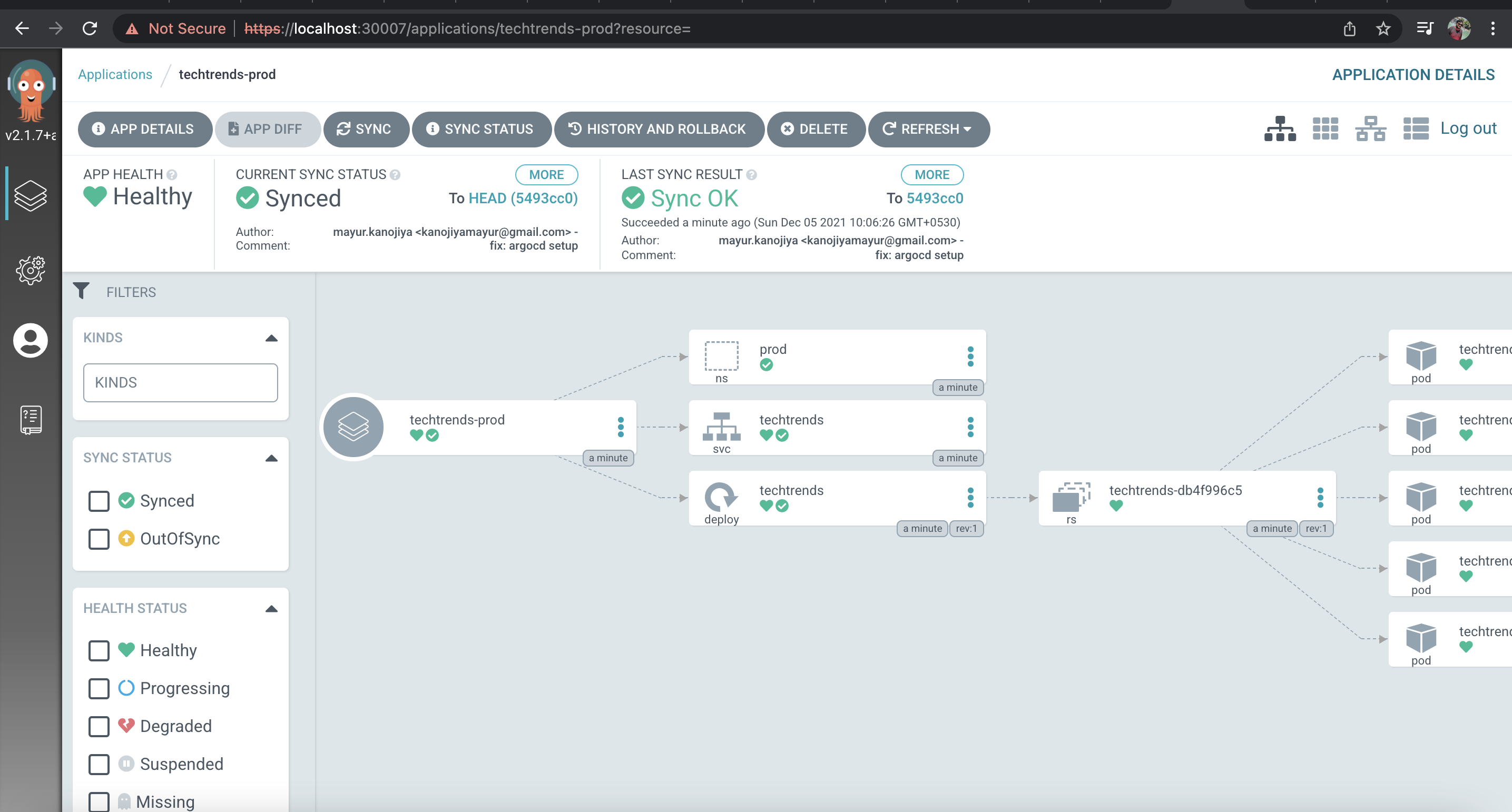1512x812 pixels.
Task: Click the Kinds filter input field
Action: pyautogui.click(x=180, y=382)
